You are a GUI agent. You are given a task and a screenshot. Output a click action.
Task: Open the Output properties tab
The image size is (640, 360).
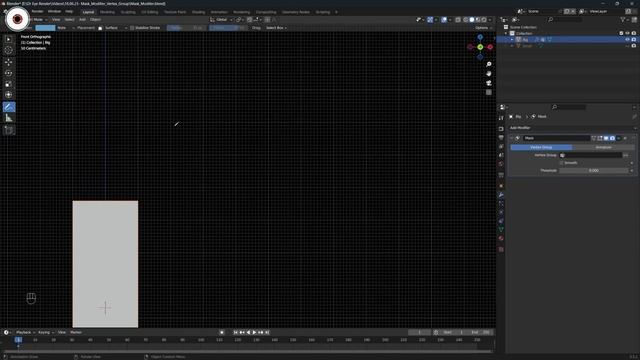[501, 138]
